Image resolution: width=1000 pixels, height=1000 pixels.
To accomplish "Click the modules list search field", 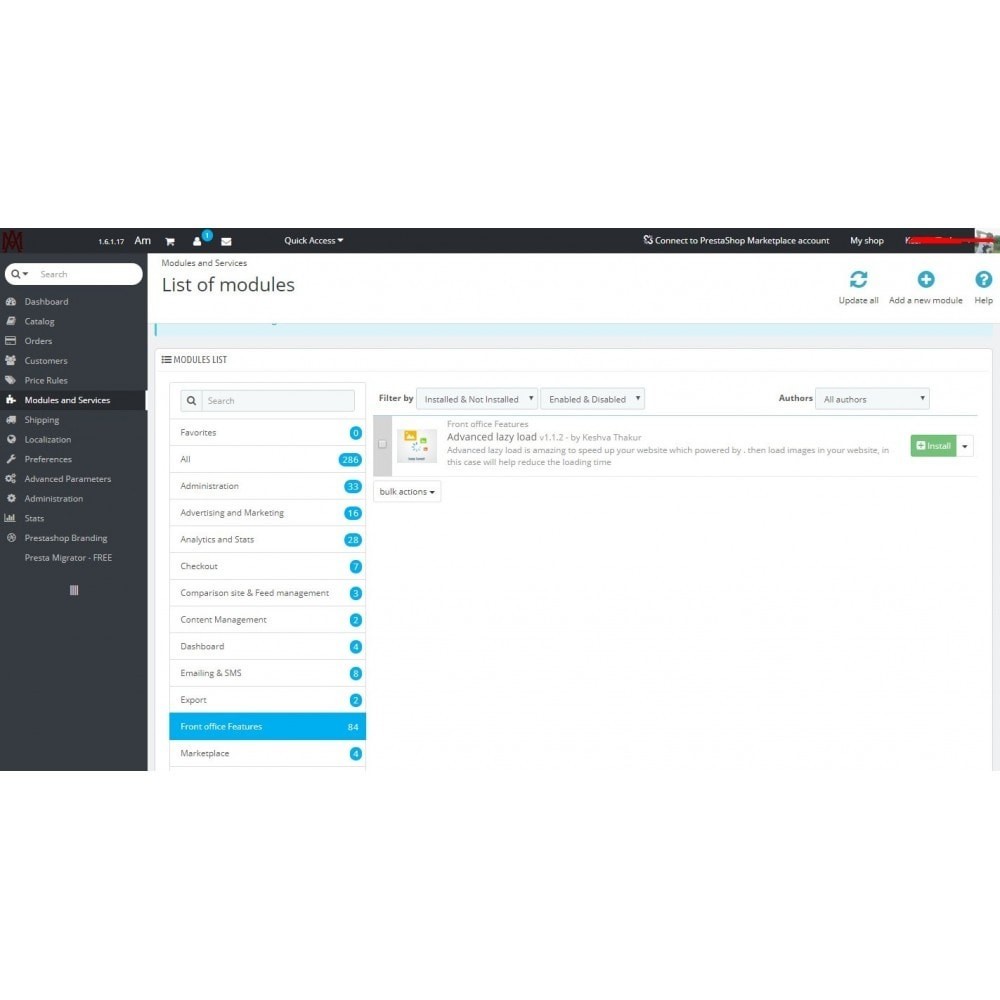I will coord(278,401).
